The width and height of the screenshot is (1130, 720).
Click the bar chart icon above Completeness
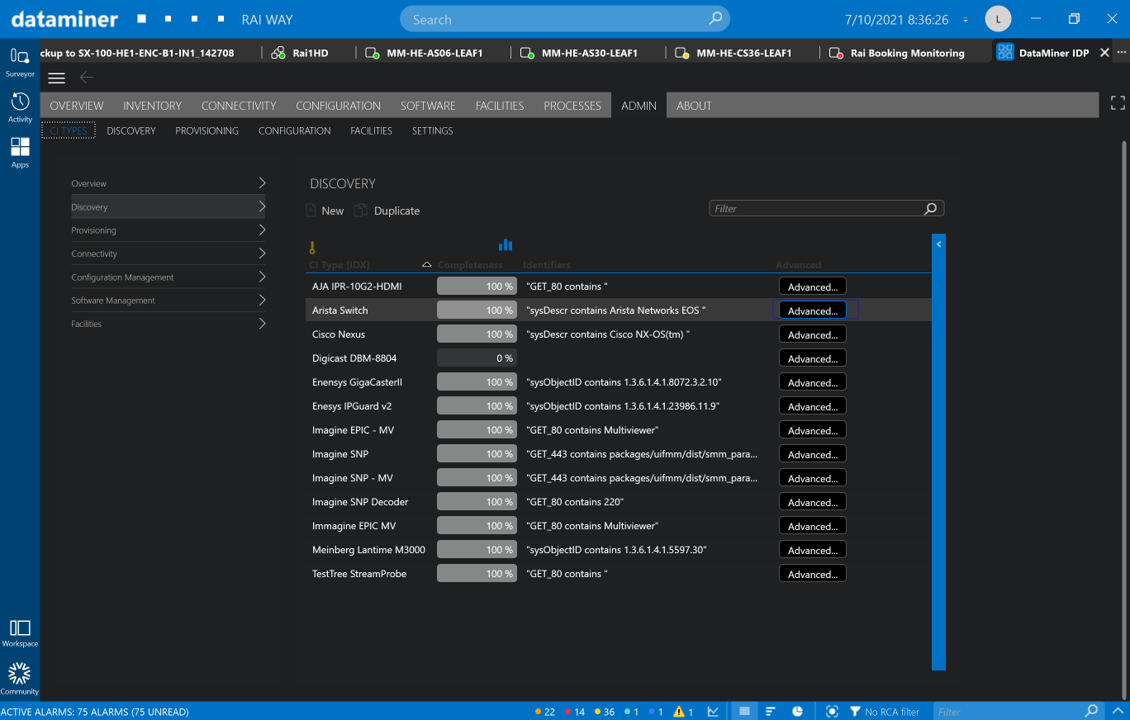coord(505,245)
